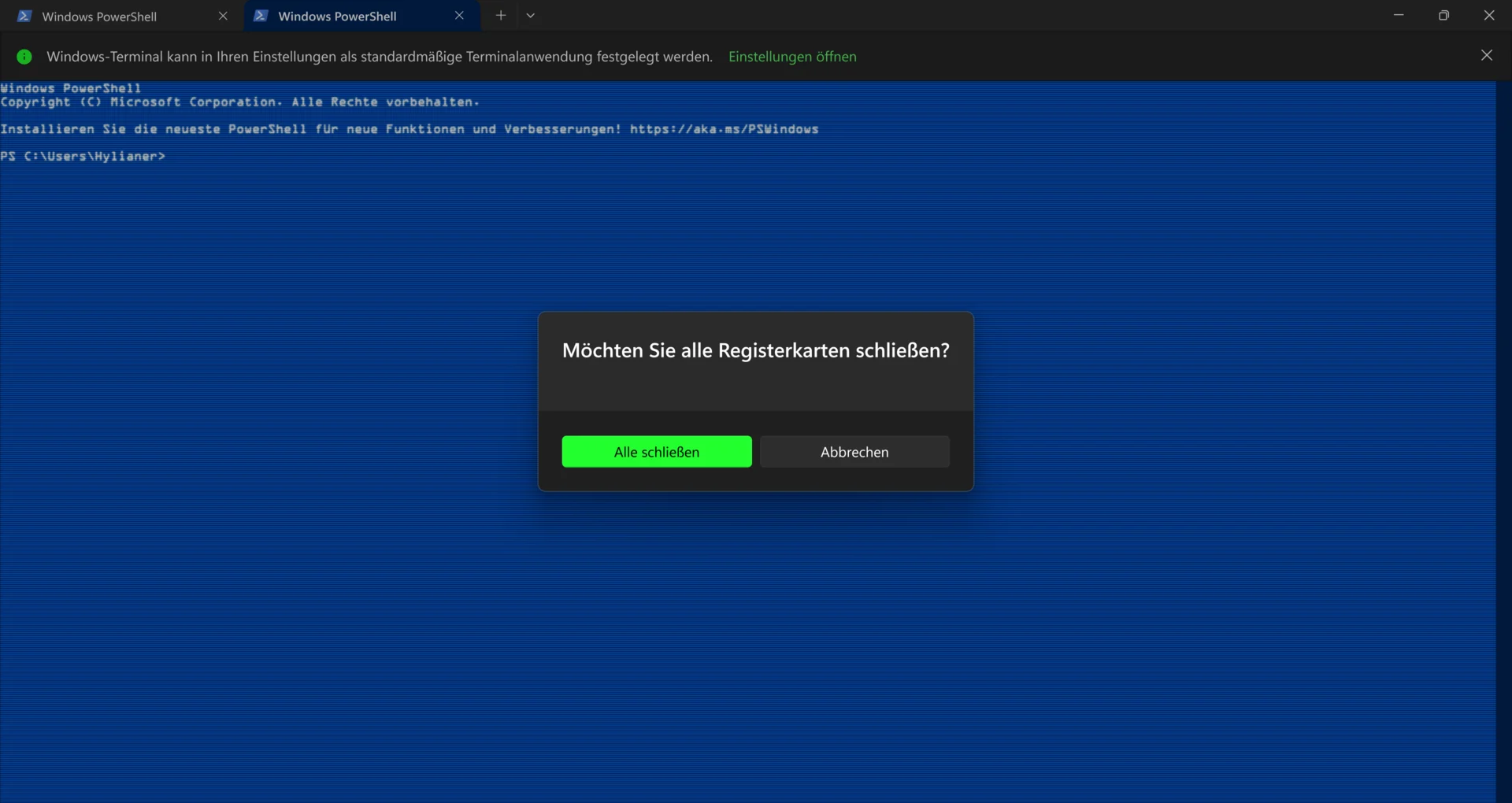The height and width of the screenshot is (803, 1512).
Task: Click the green info icon in the notification bar
Action: [x=24, y=57]
